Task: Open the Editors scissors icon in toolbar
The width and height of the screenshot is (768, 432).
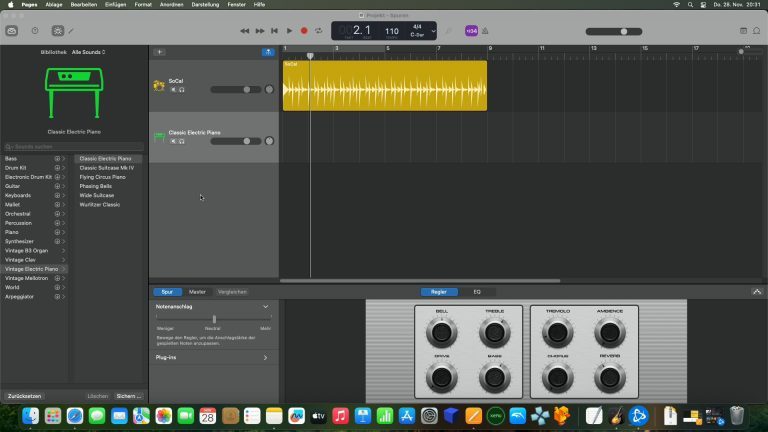Action: pos(72,31)
